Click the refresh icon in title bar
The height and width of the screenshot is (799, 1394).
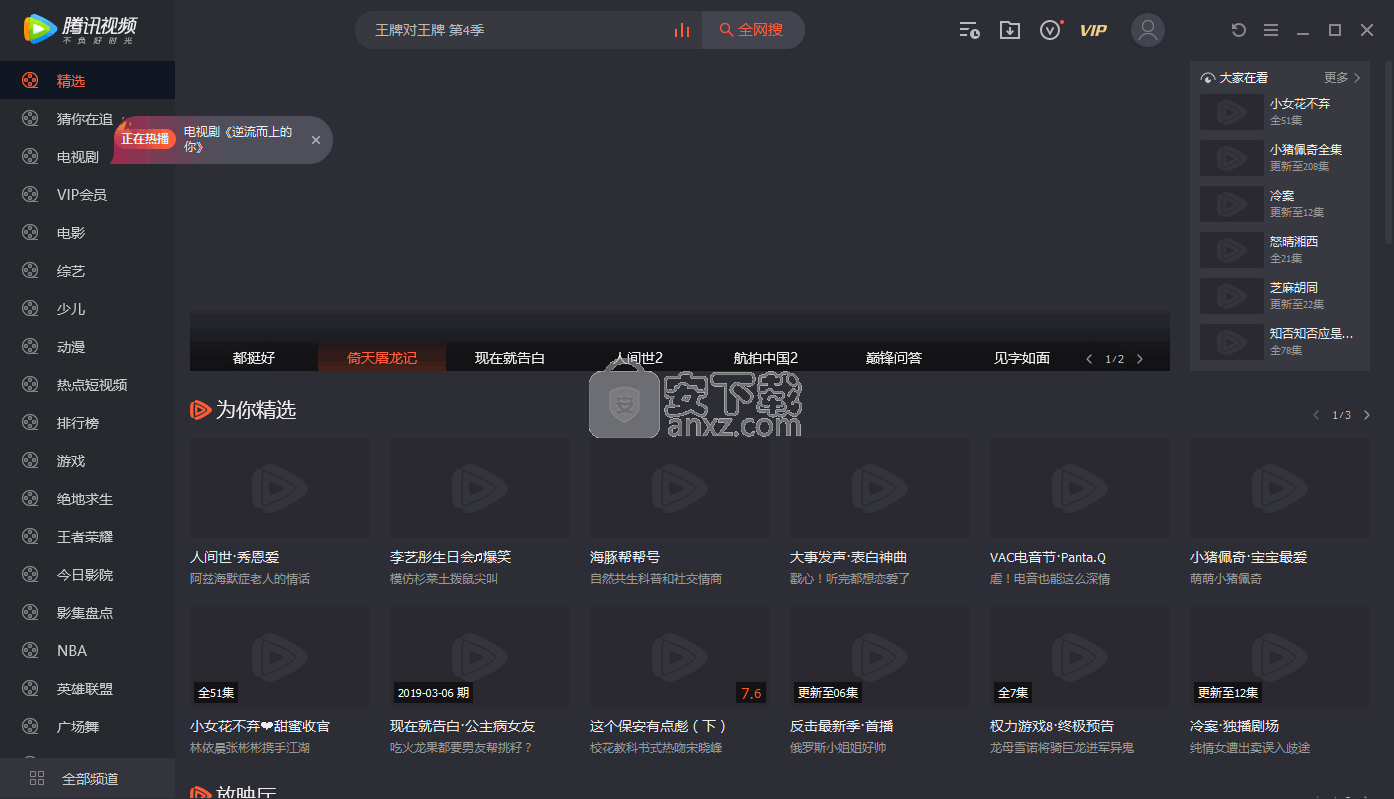[1239, 30]
